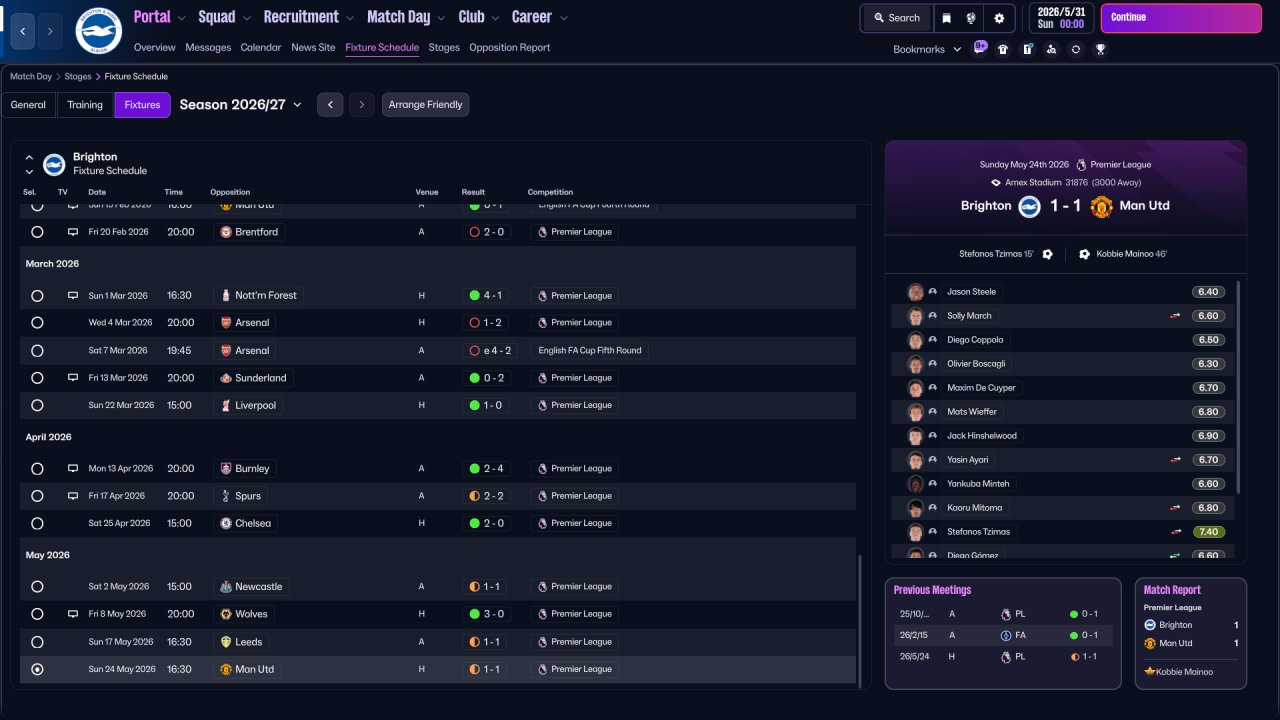Viewport: 1280px width, 720px height.
Task: Click the shirt shortcut icon under Bookmarks
Action: [1003, 49]
